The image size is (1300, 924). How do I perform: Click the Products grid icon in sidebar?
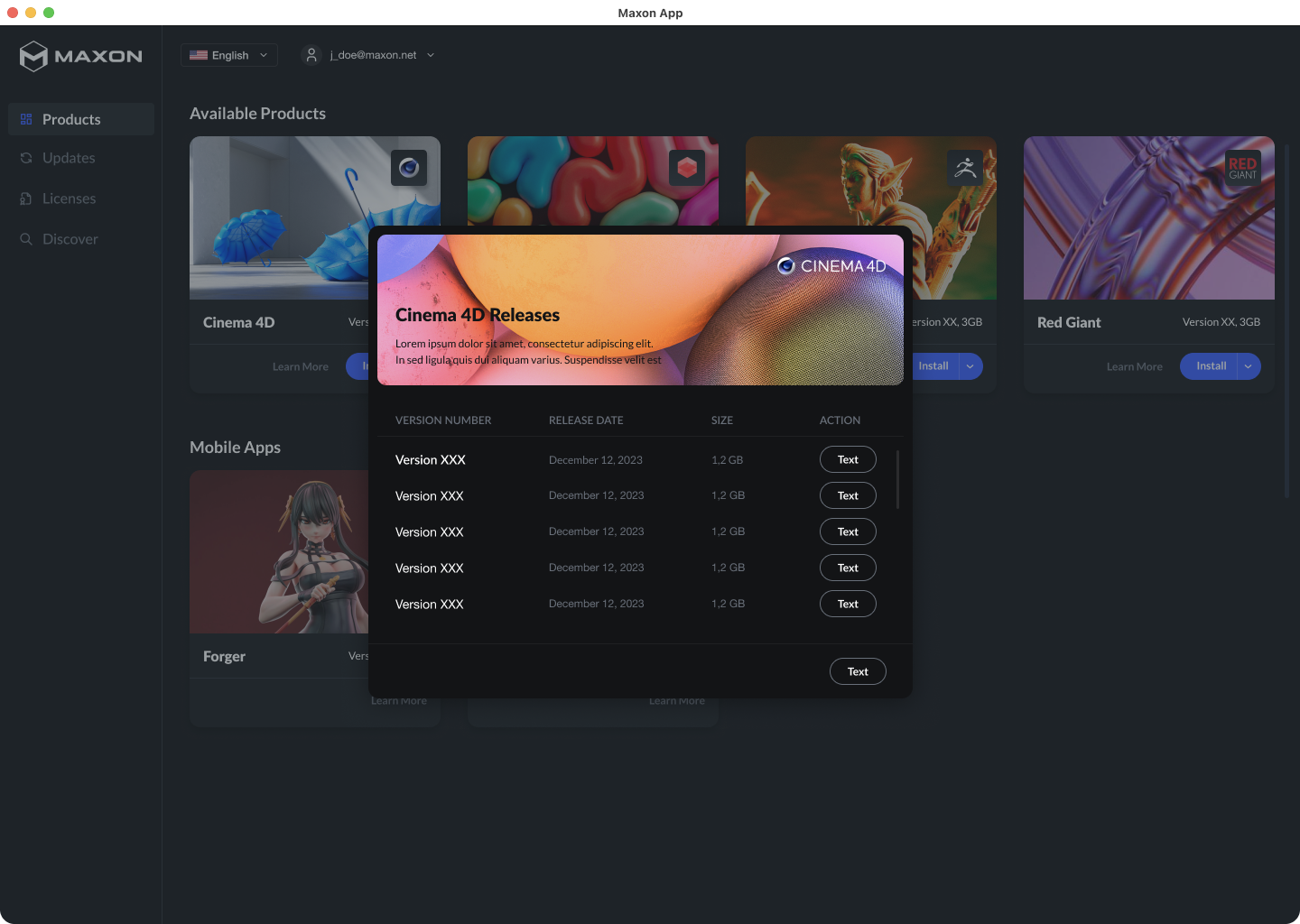[26, 119]
